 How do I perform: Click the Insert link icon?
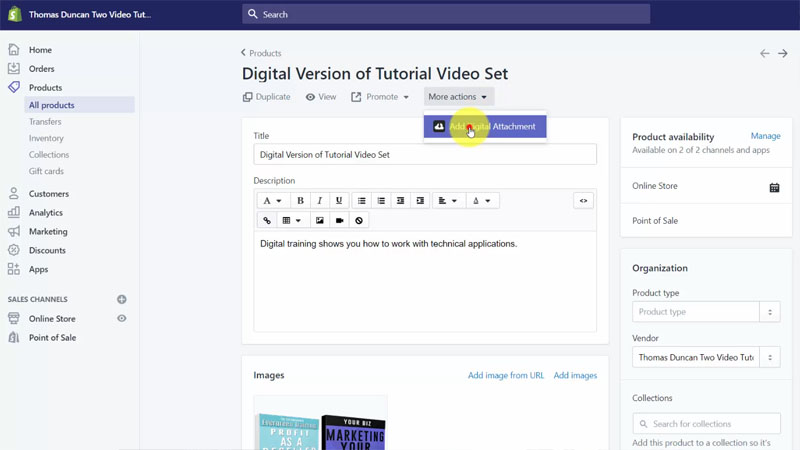267,220
